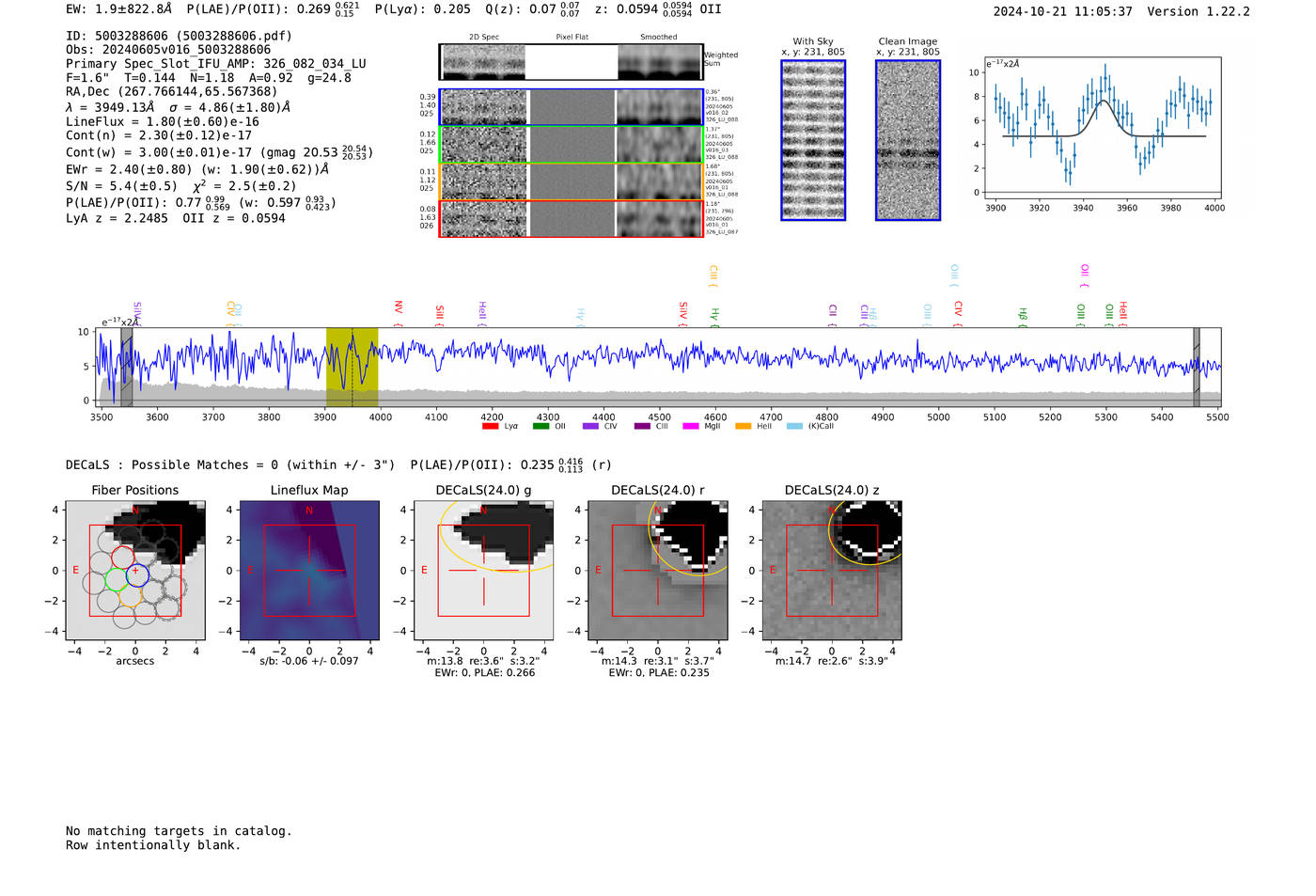
Task: Click the yellow highlighted emission line region
Action: (x=352, y=367)
